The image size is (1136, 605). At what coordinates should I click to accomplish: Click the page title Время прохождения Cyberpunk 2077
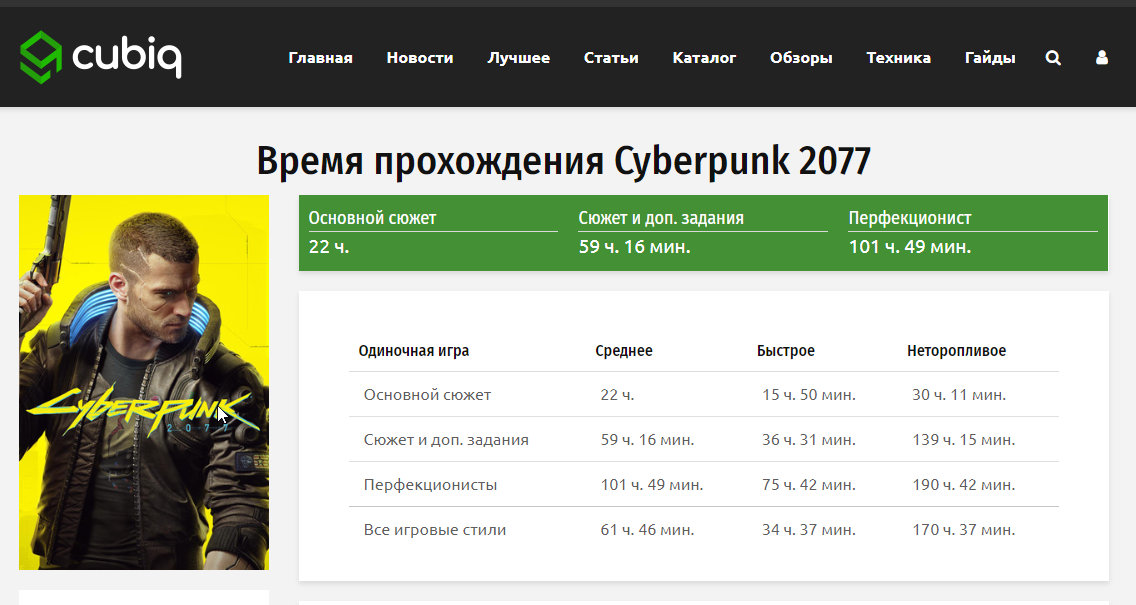564,161
